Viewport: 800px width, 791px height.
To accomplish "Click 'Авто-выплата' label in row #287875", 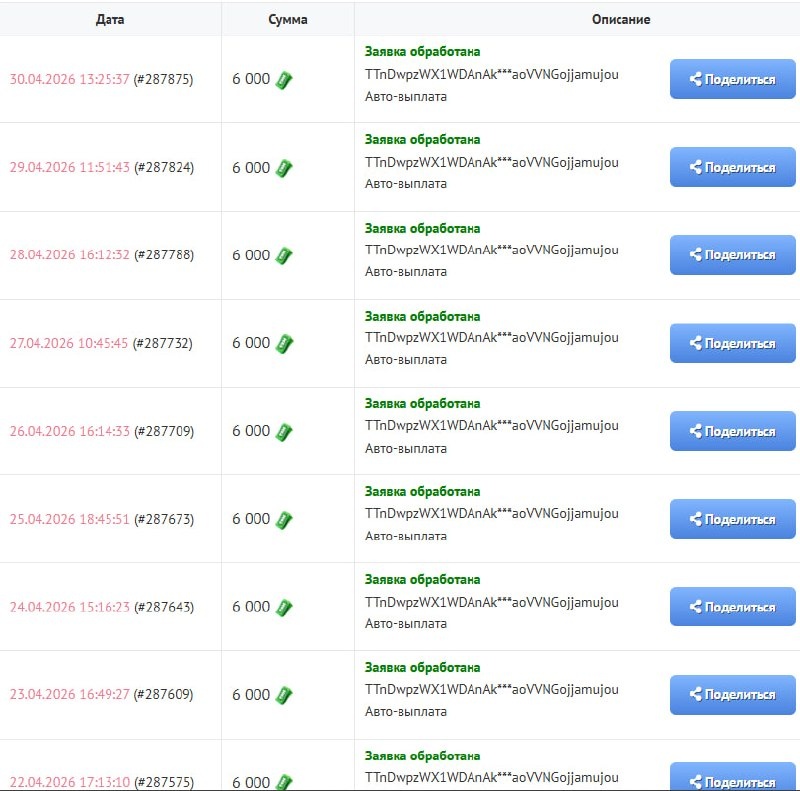I will click(x=406, y=96).
